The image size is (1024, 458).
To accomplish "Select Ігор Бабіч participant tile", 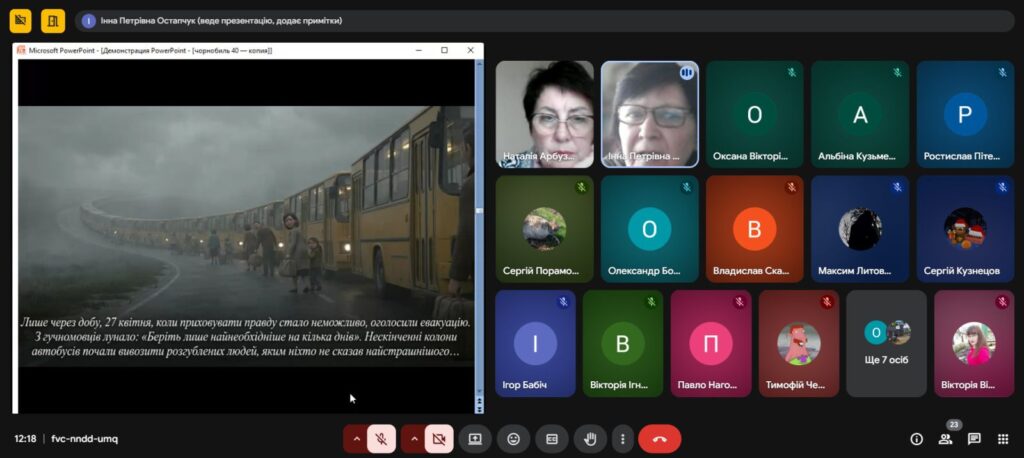I will (535, 342).
